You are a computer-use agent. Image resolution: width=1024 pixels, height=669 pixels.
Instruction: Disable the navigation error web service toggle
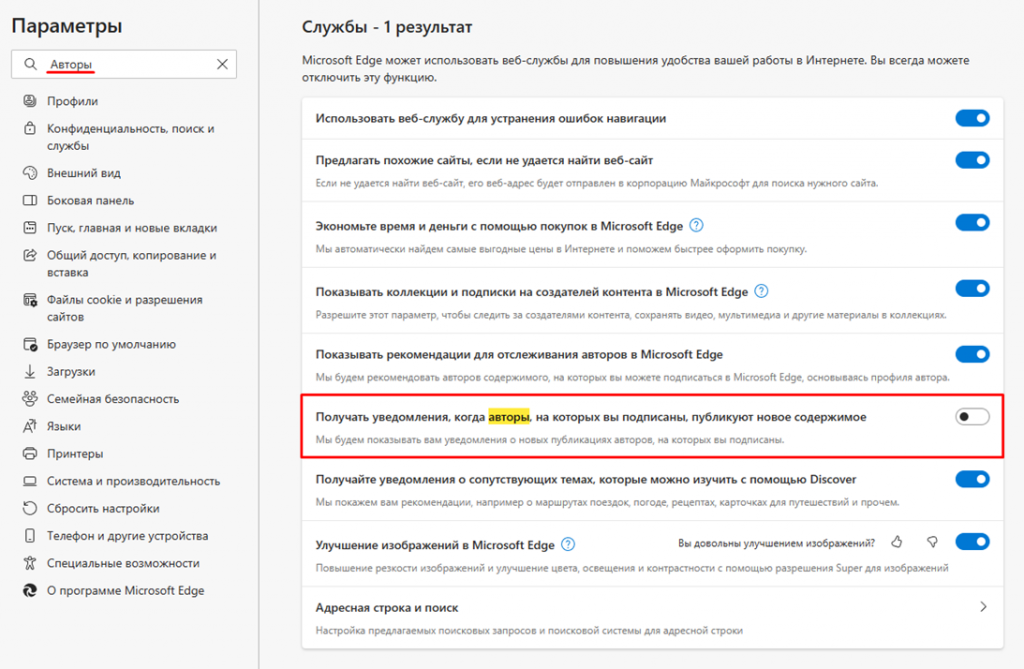[971, 118]
